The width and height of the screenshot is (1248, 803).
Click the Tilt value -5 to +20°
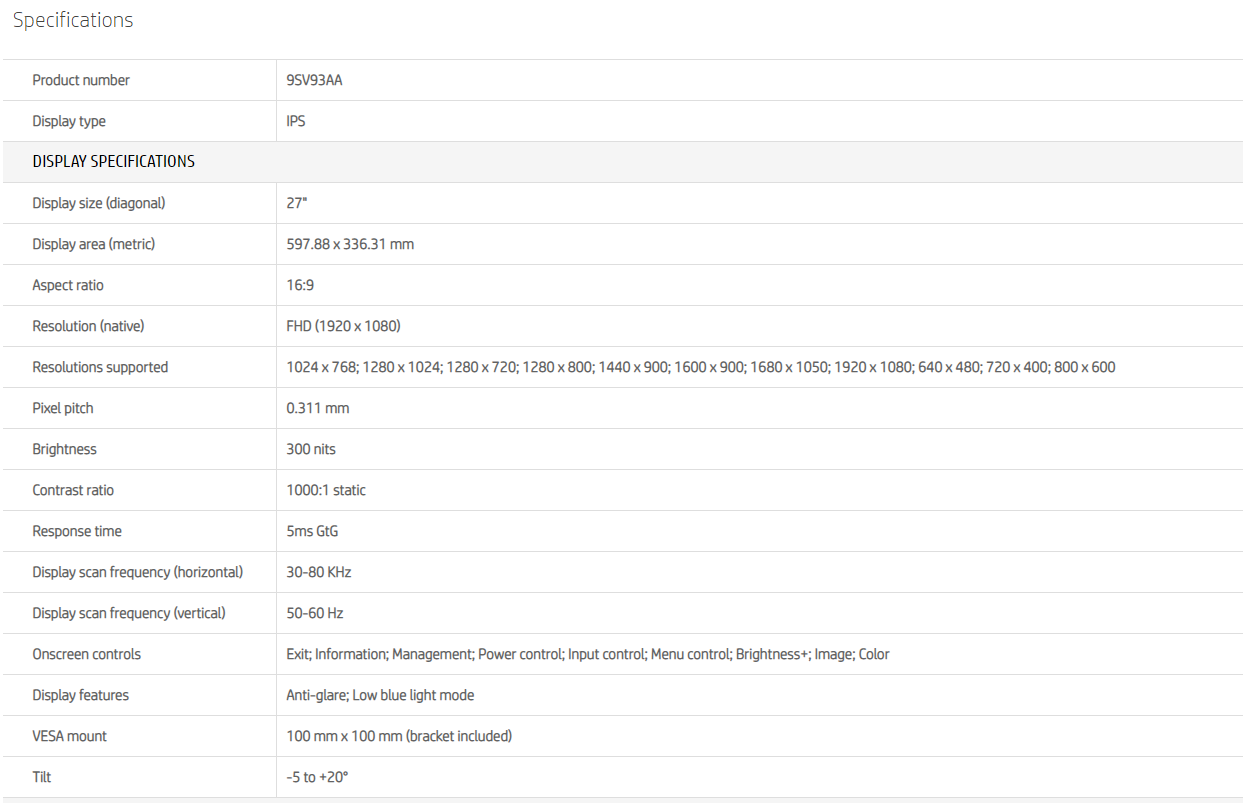click(x=317, y=777)
